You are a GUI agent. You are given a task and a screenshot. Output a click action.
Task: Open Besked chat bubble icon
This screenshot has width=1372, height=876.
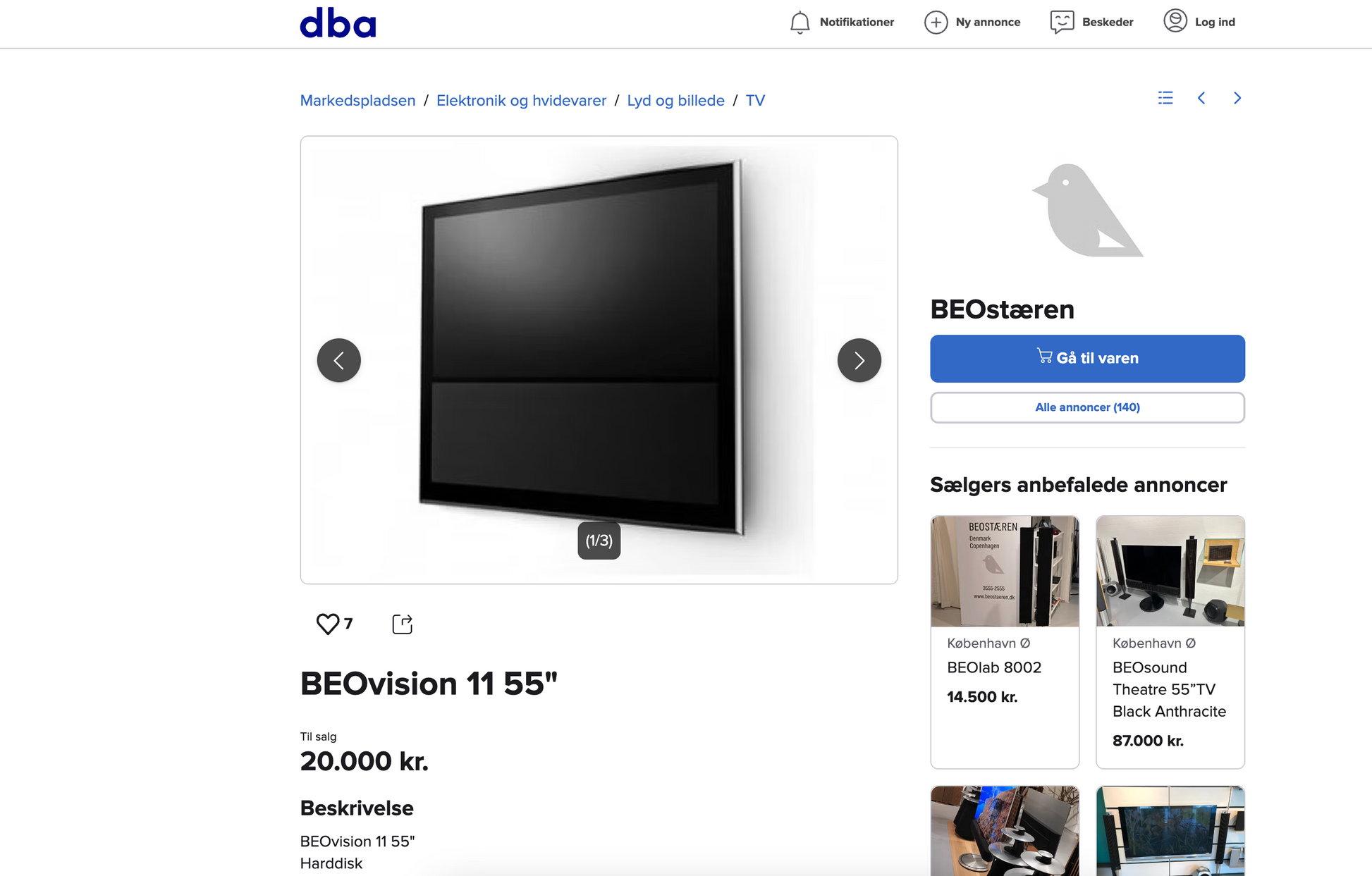coord(1062,23)
